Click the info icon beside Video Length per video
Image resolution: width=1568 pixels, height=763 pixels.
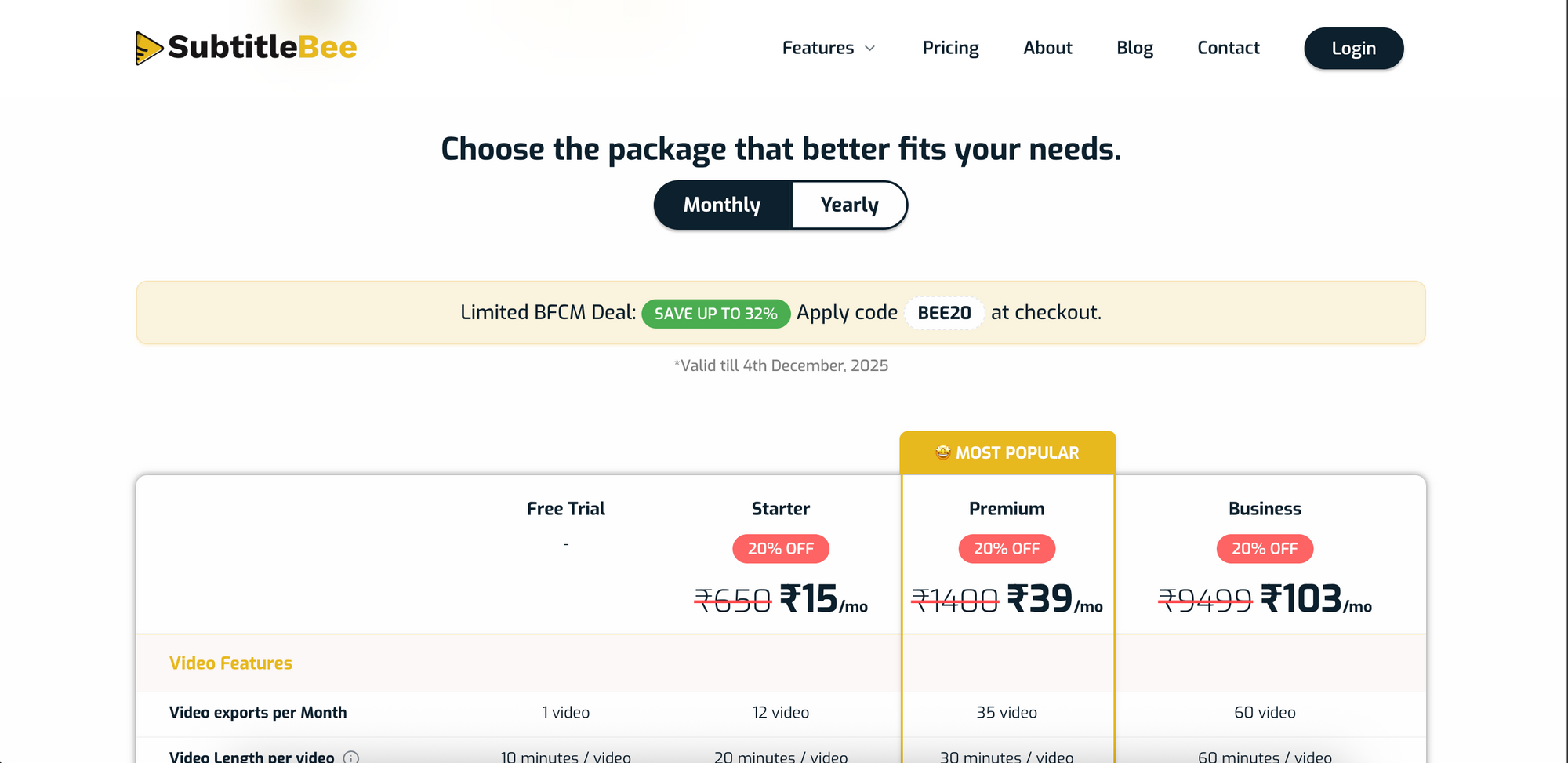[x=351, y=757]
